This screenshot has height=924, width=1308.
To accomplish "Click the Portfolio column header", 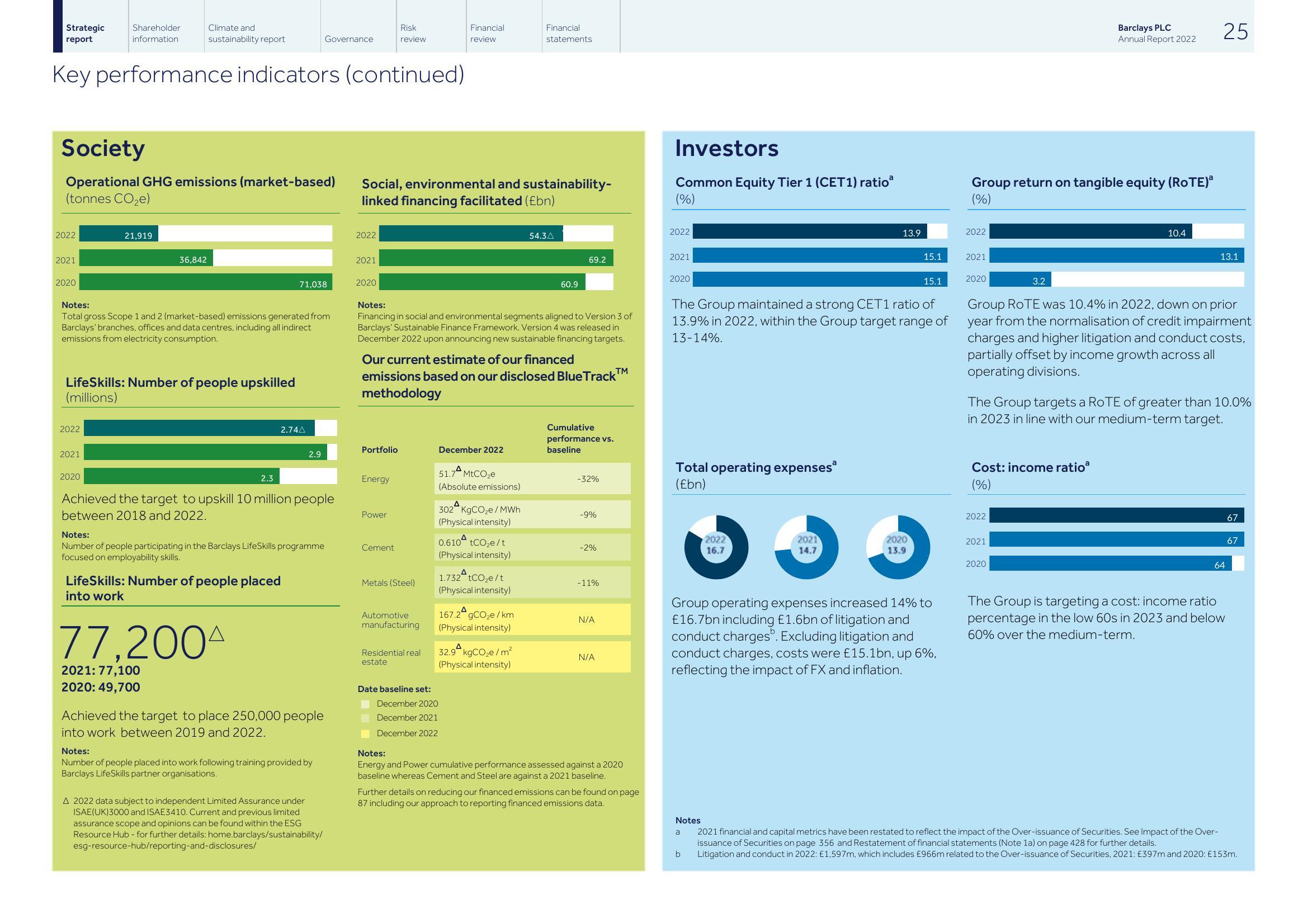I will (379, 450).
